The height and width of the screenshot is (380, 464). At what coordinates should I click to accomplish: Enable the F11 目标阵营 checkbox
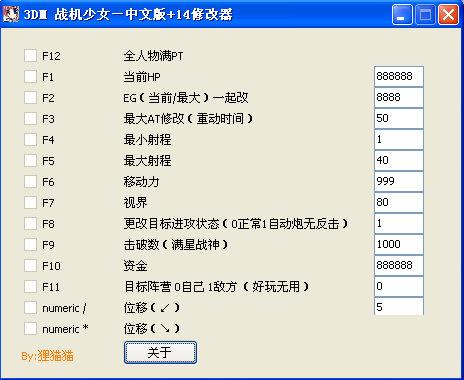tap(30, 287)
